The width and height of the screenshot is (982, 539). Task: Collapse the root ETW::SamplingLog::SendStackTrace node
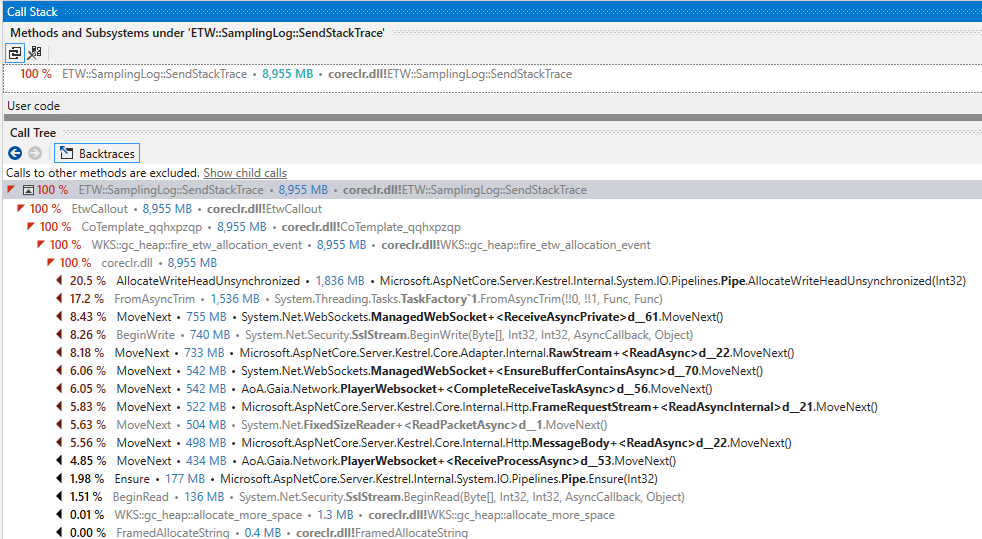11,190
